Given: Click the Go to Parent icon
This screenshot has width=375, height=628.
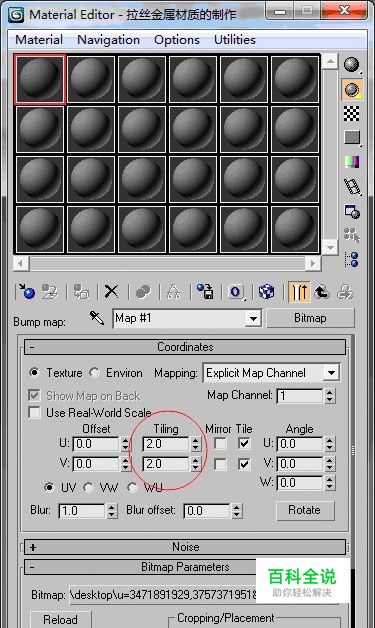Looking at the screenshot, I should point(322,292).
